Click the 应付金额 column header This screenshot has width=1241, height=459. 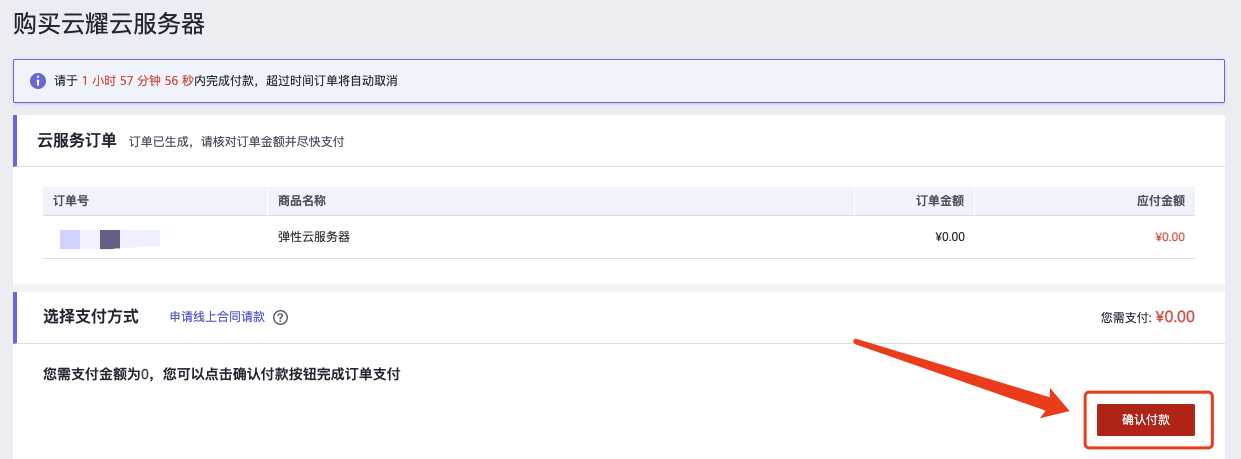1160,201
